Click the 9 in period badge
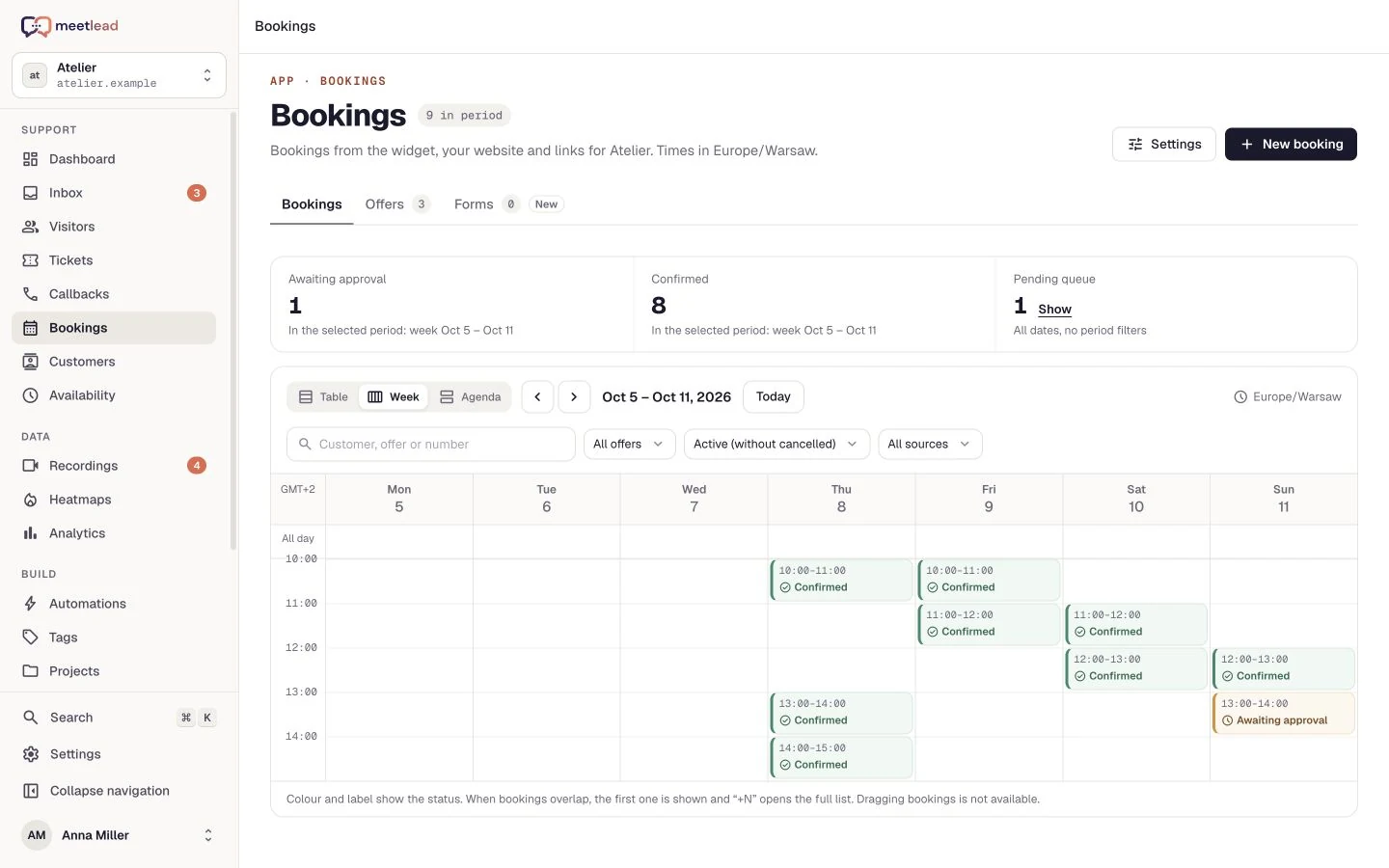The height and width of the screenshot is (868, 1389). (x=464, y=116)
